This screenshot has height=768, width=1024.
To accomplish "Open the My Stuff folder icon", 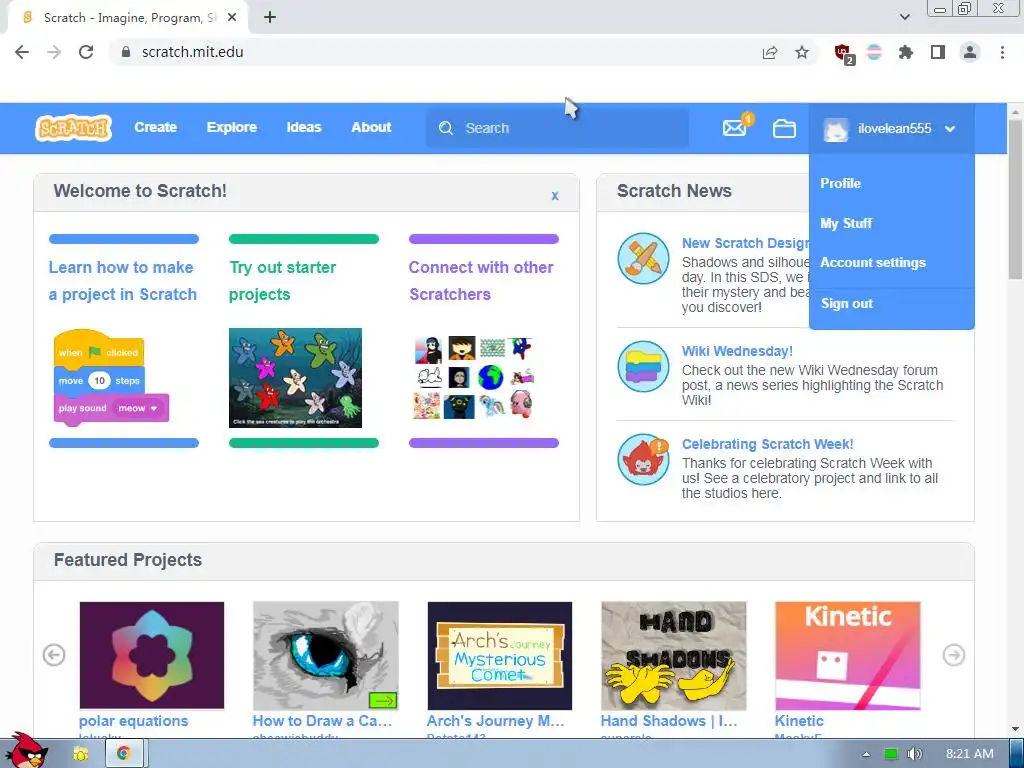I will 784,129.
